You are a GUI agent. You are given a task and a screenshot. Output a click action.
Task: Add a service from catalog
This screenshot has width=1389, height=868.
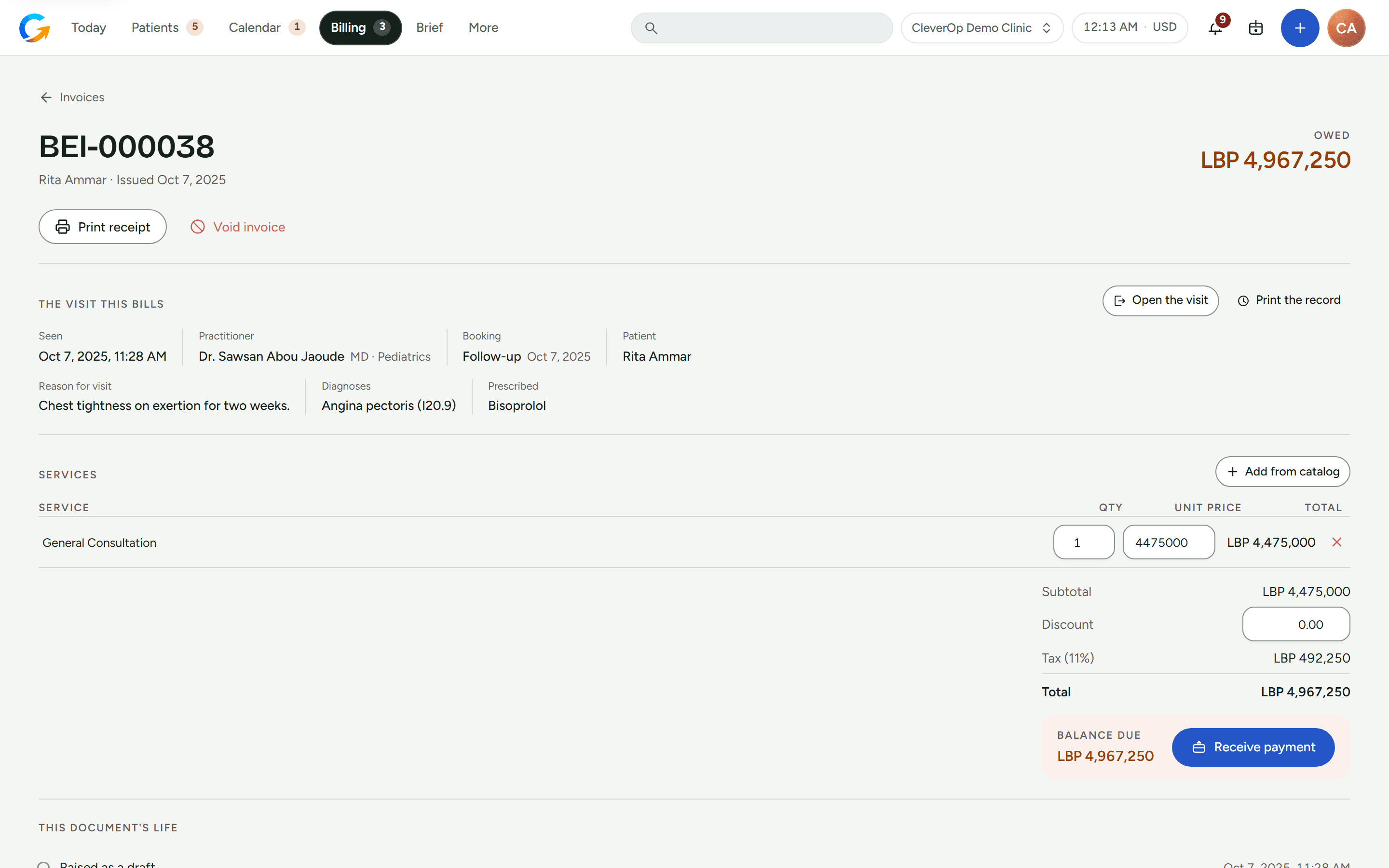pos(1282,471)
